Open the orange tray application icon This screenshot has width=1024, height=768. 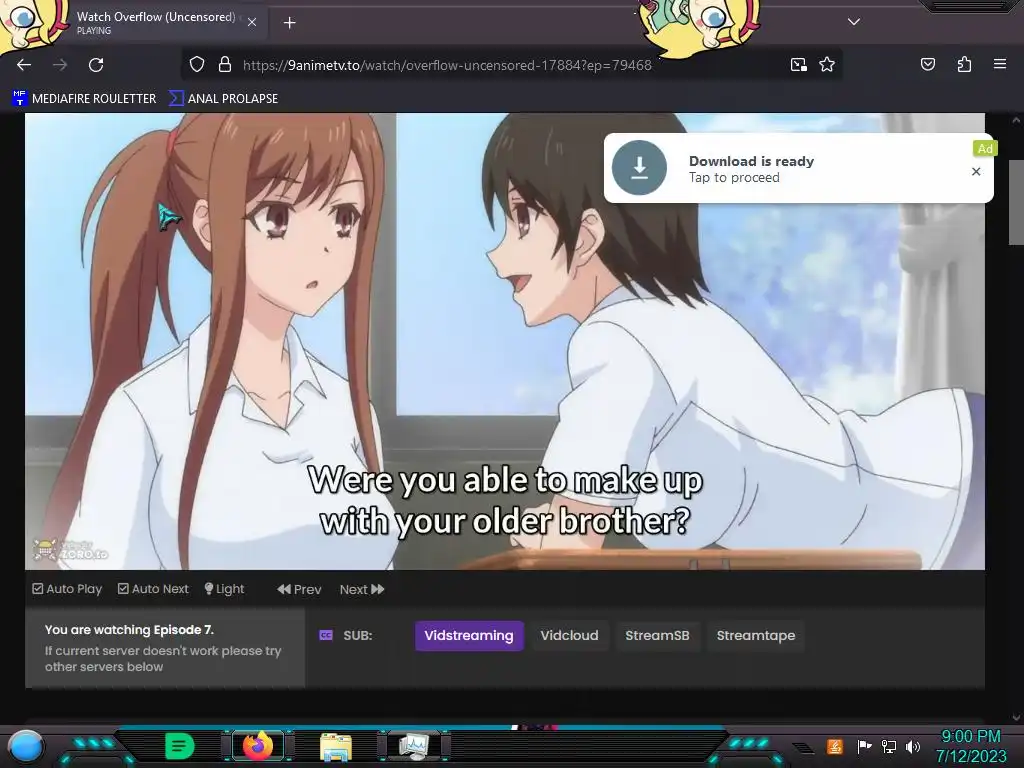click(x=834, y=746)
